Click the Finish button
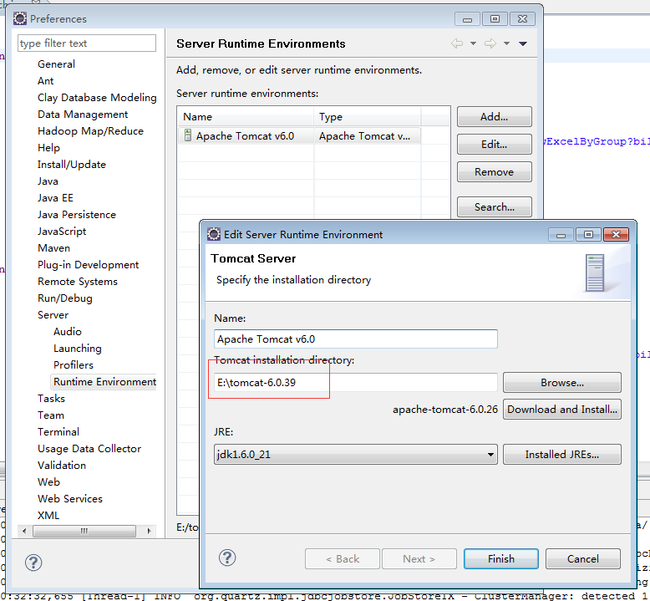 pyautogui.click(x=501, y=559)
